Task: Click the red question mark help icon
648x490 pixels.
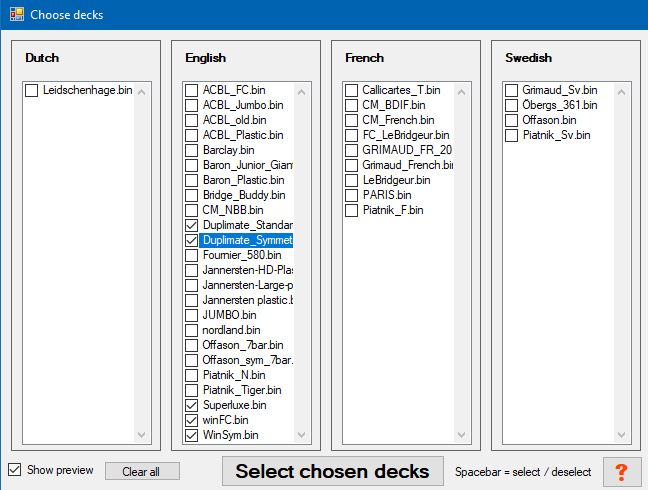Action: (621, 472)
